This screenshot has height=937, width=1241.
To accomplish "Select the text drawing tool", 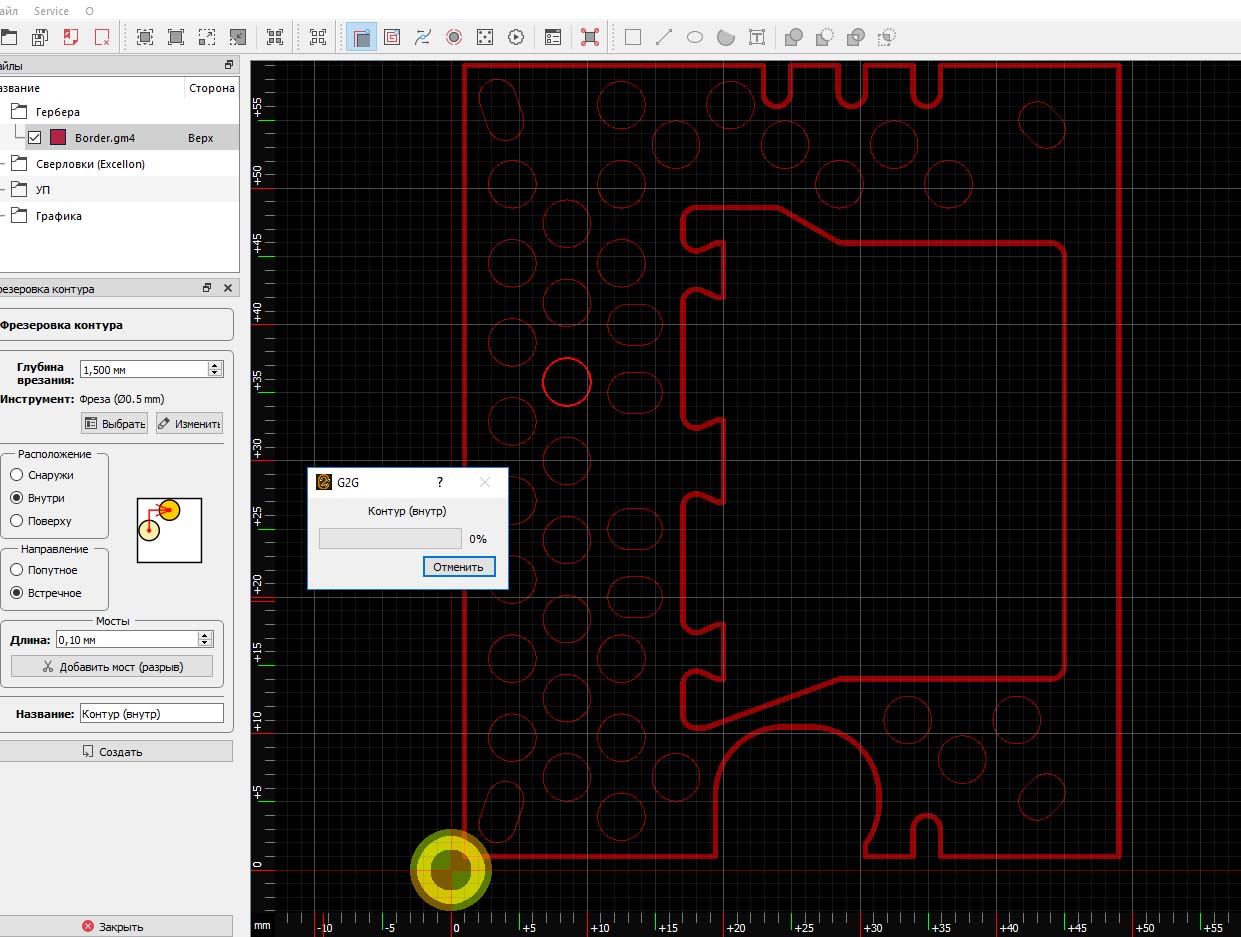I will pyautogui.click(x=757, y=37).
